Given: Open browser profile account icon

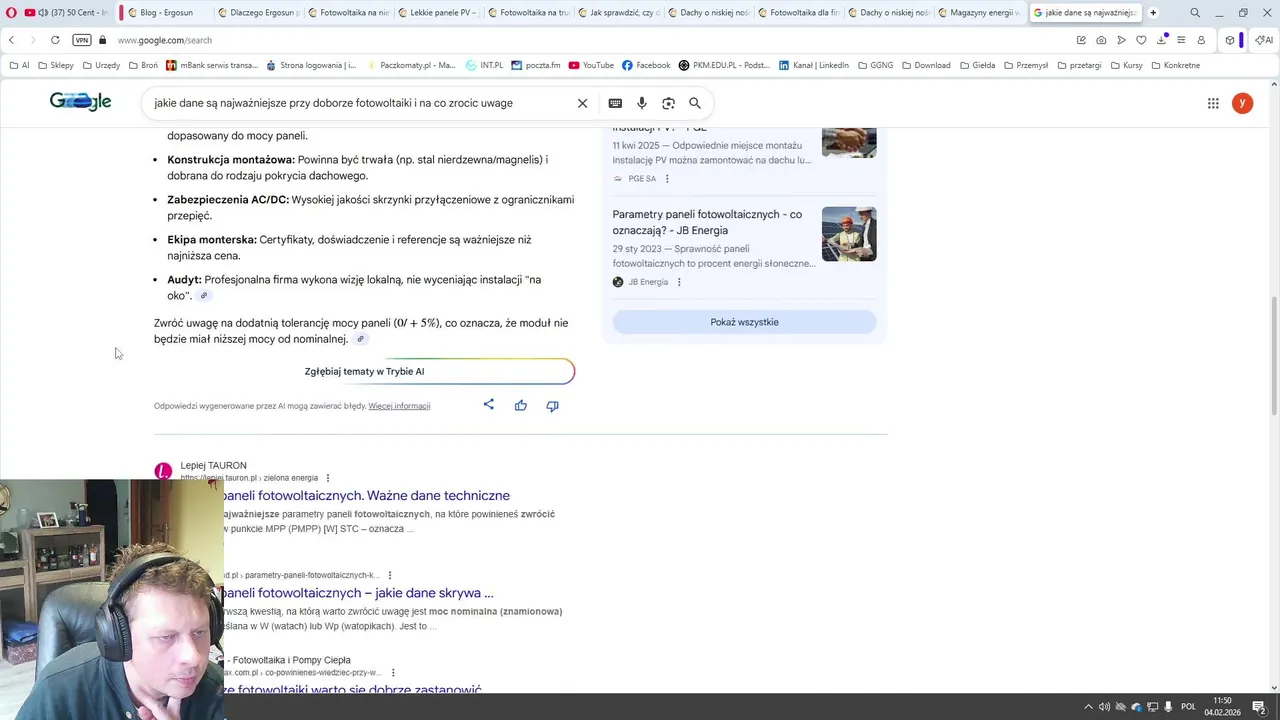Looking at the screenshot, I should (x=1201, y=40).
